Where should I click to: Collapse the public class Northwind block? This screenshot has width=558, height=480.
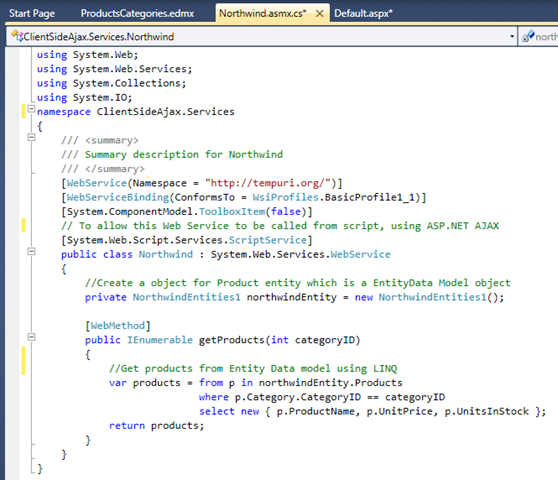coord(31,251)
